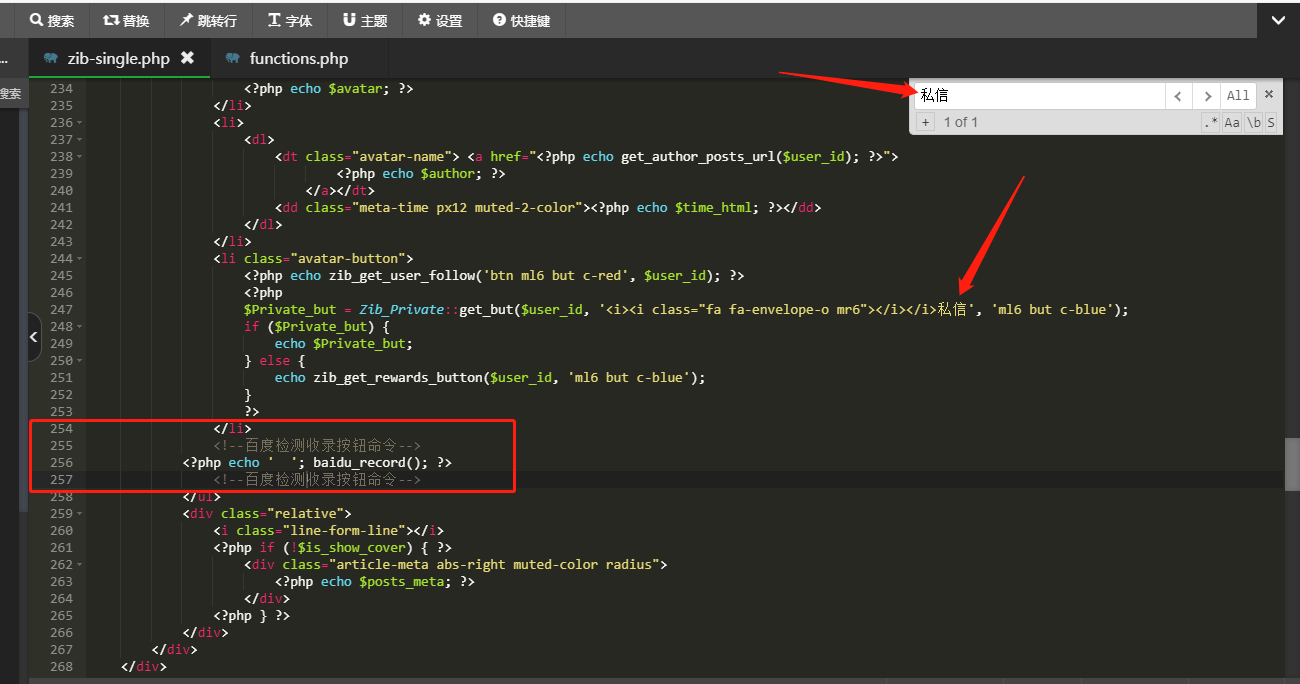Open the 主题 theme picker
The image size is (1300, 684).
coord(365,20)
